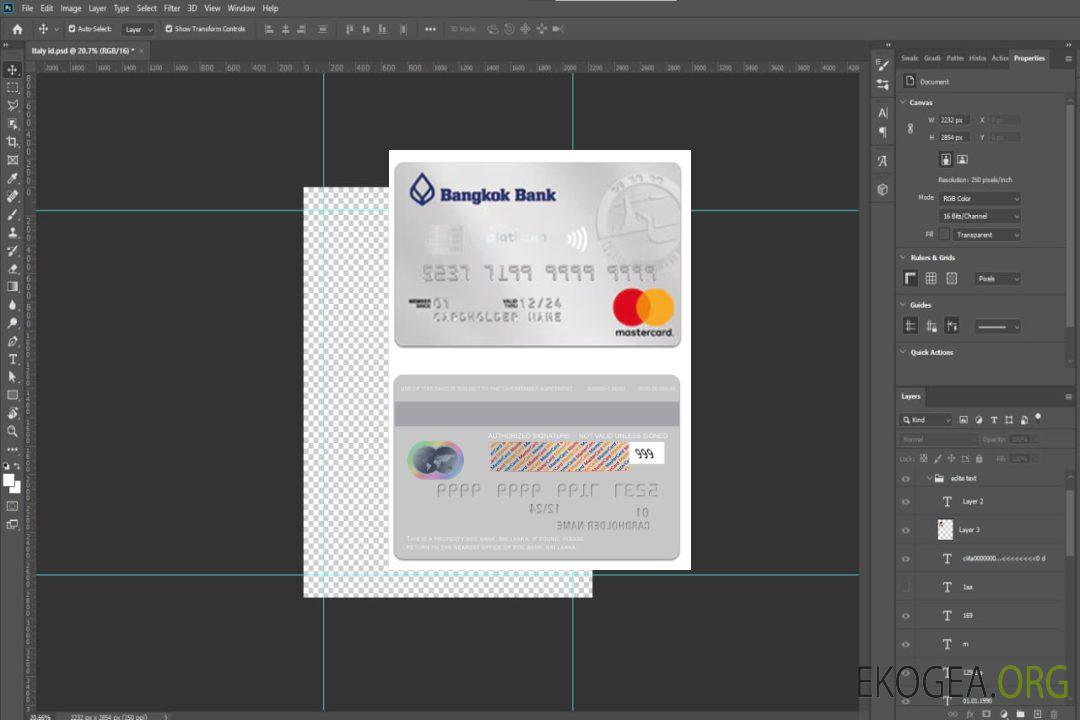This screenshot has height=720, width=1080.
Task: Click the Home icon in options bar
Action: [x=17, y=29]
